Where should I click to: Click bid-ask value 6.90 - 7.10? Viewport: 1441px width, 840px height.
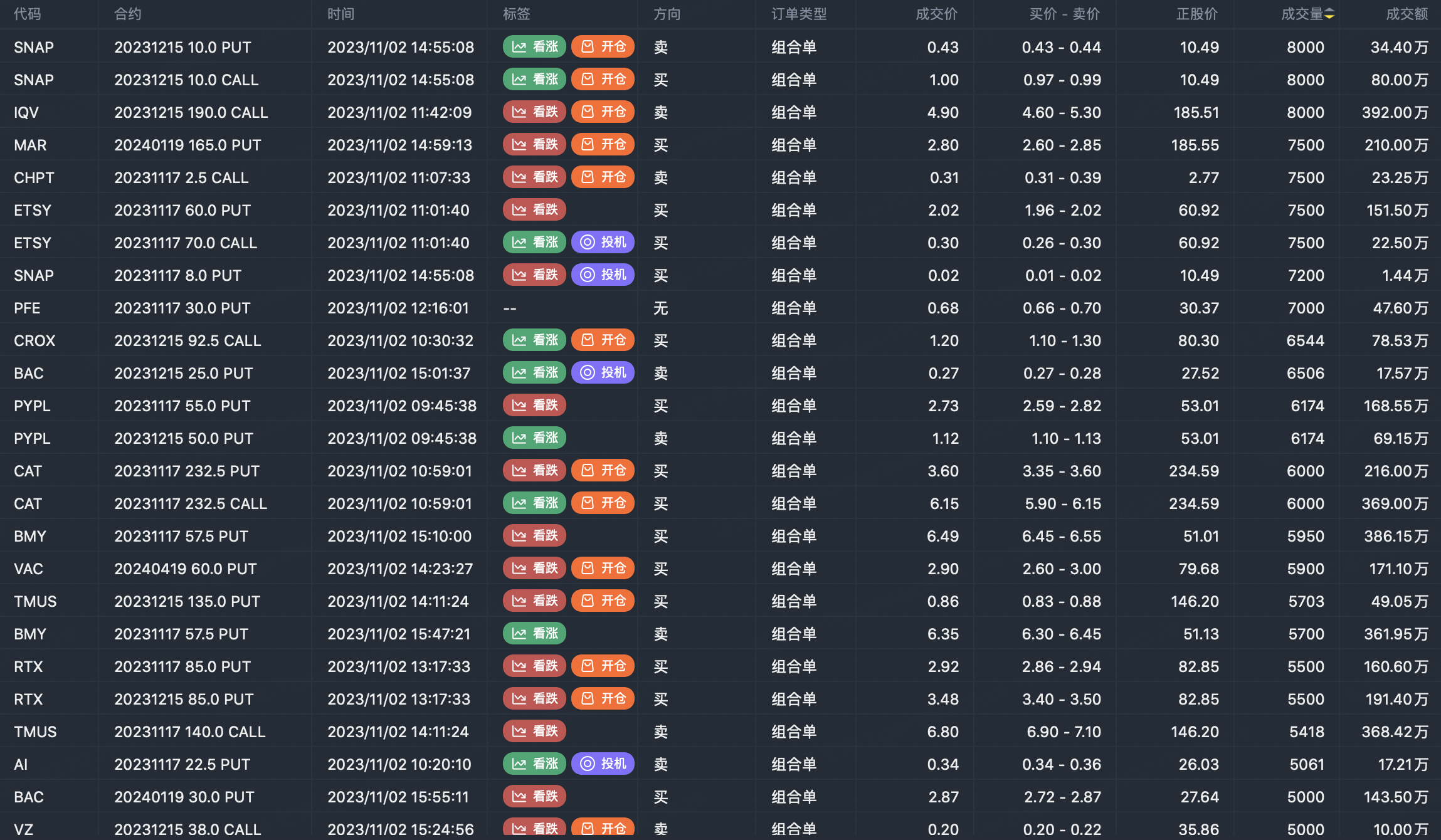pos(1064,732)
